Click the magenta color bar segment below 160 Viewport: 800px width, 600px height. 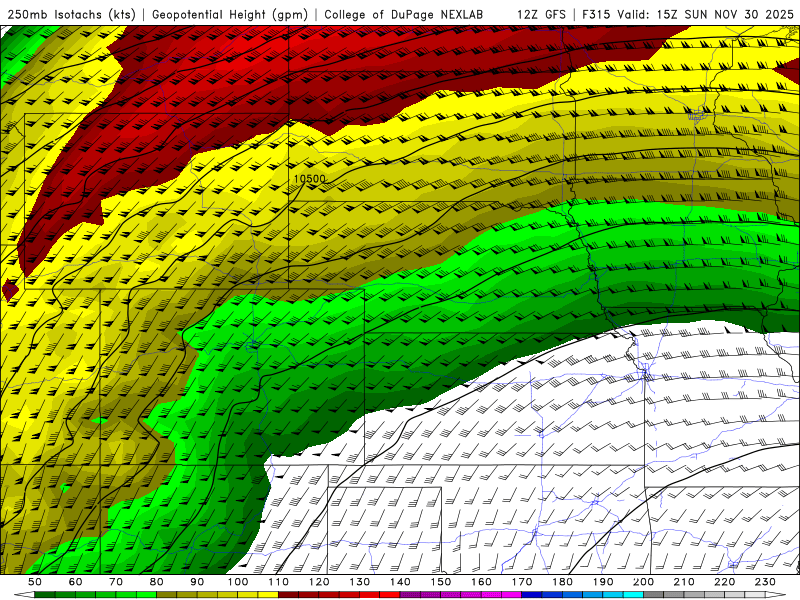(492, 595)
